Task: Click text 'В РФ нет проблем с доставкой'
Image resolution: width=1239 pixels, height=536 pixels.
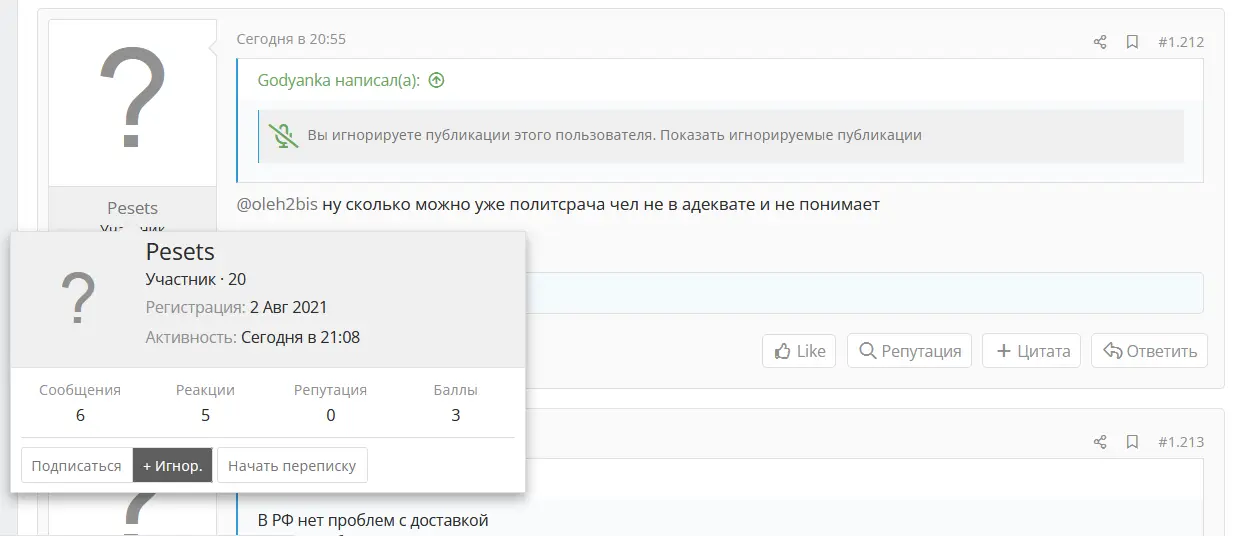Action: [x=372, y=521]
